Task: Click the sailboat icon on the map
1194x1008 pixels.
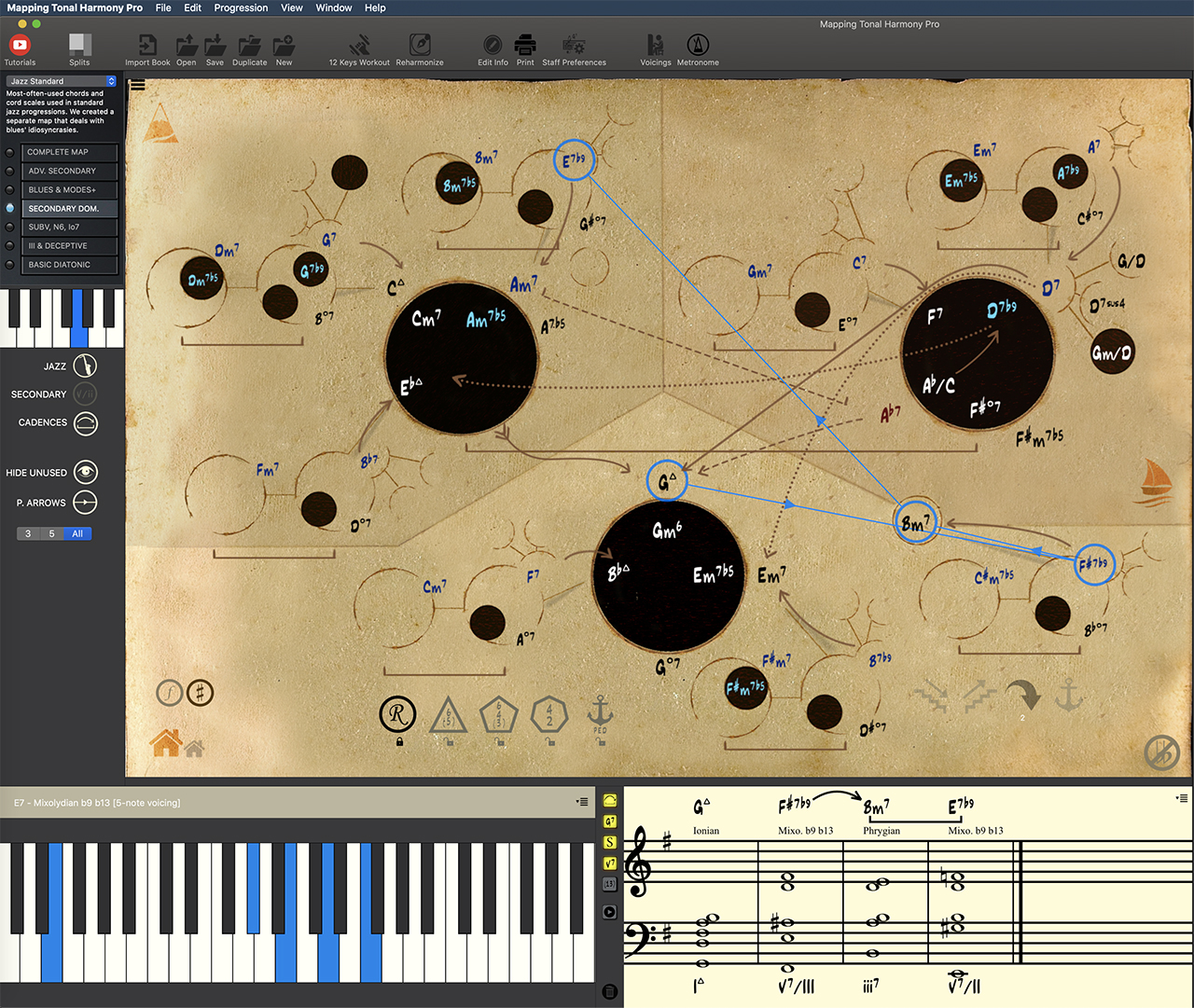Action: [1157, 482]
